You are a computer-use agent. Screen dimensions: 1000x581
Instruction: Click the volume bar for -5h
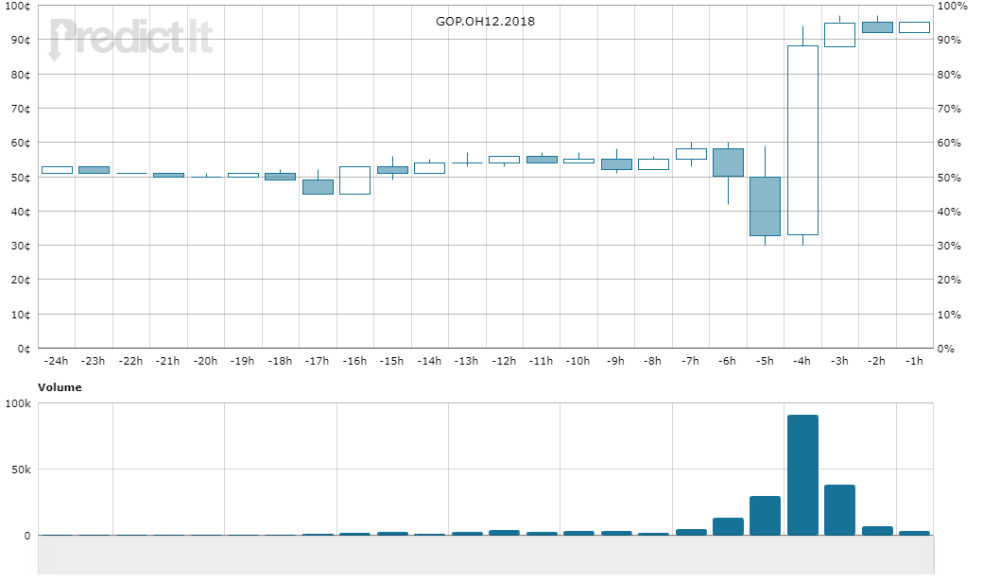pyautogui.click(x=765, y=516)
